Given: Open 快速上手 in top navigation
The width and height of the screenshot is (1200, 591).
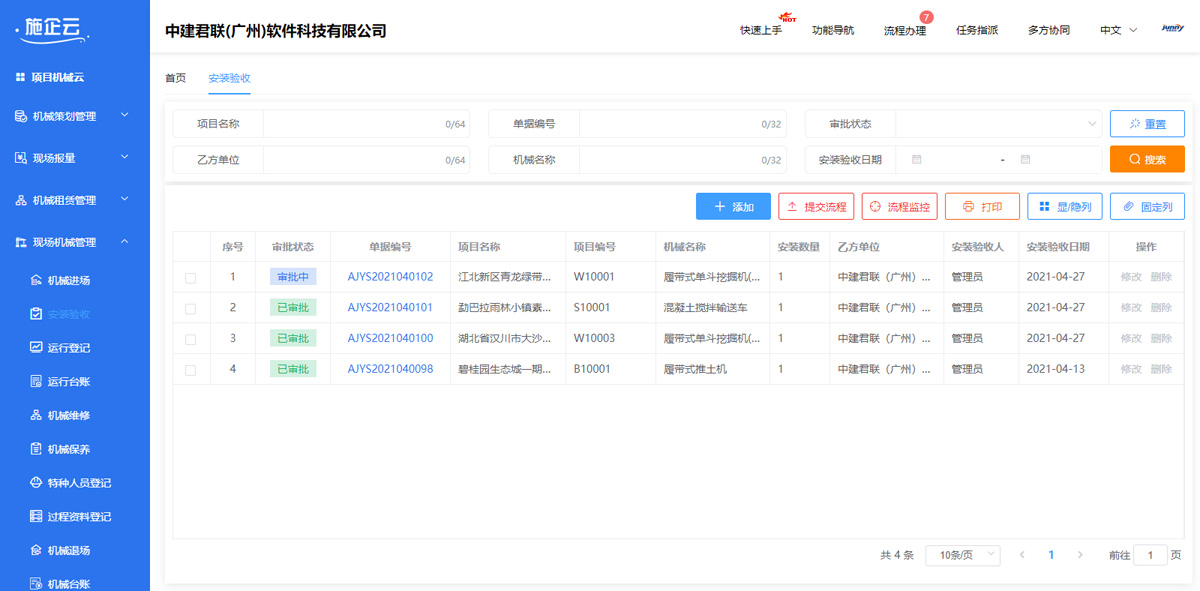Looking at the screenshot, I should click(761, 30).
